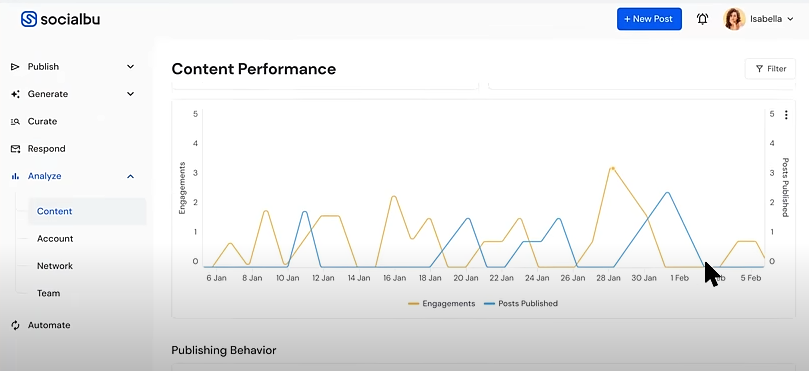This screenshot has width=809, height=371.
Task: Click the 6 Jan axis label
Action: pyautogui.click(x=216, y=278)
